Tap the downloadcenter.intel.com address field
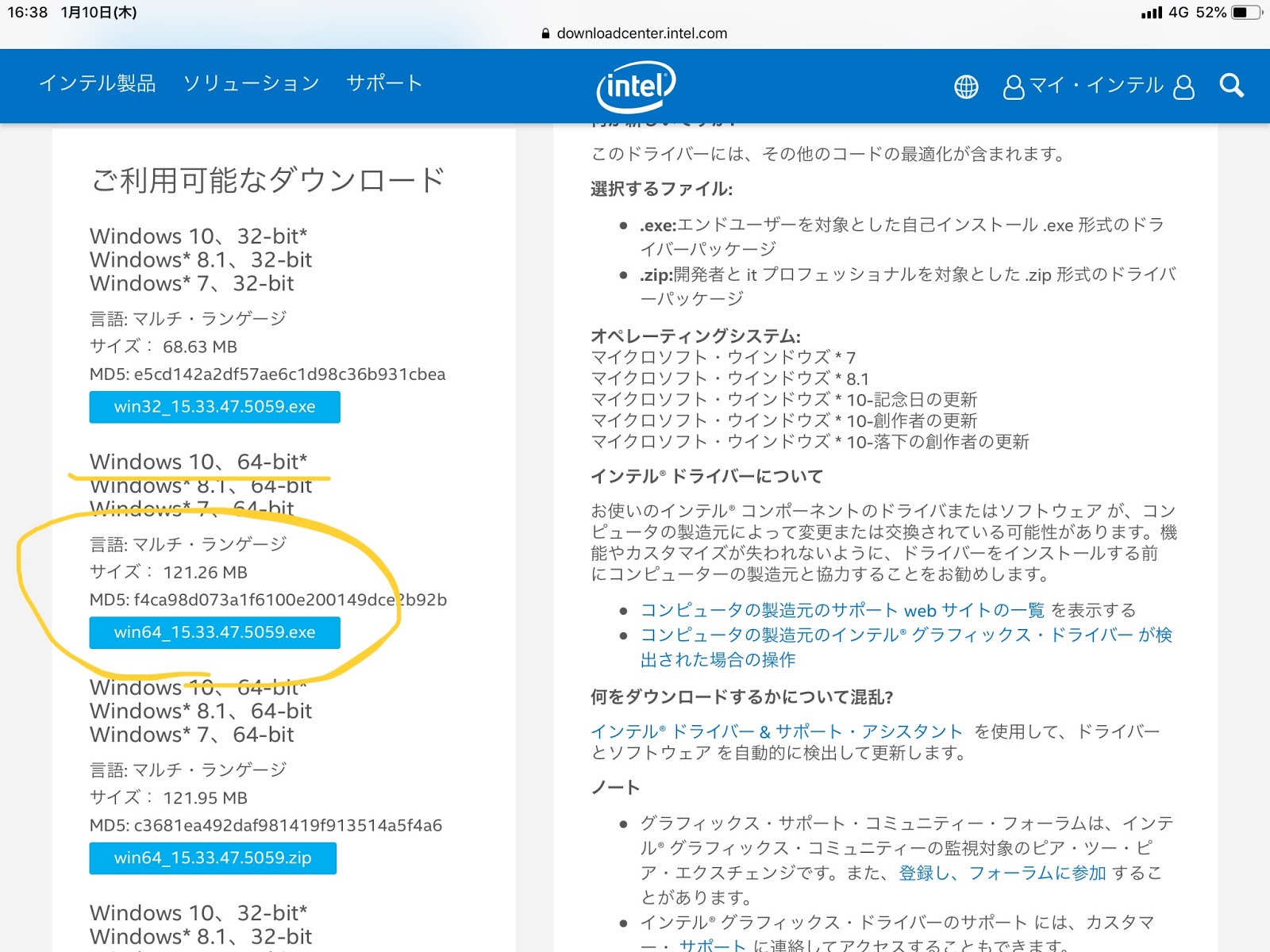The height and width of the screenshot is (952, 1270). click(642, 33)
